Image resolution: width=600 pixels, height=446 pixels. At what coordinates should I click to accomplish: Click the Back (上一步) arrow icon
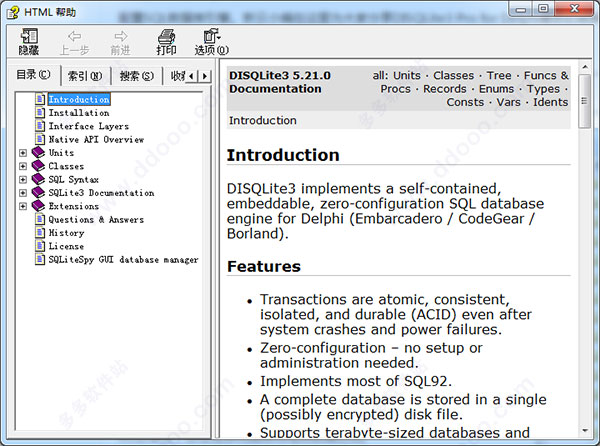coord(74,36)
